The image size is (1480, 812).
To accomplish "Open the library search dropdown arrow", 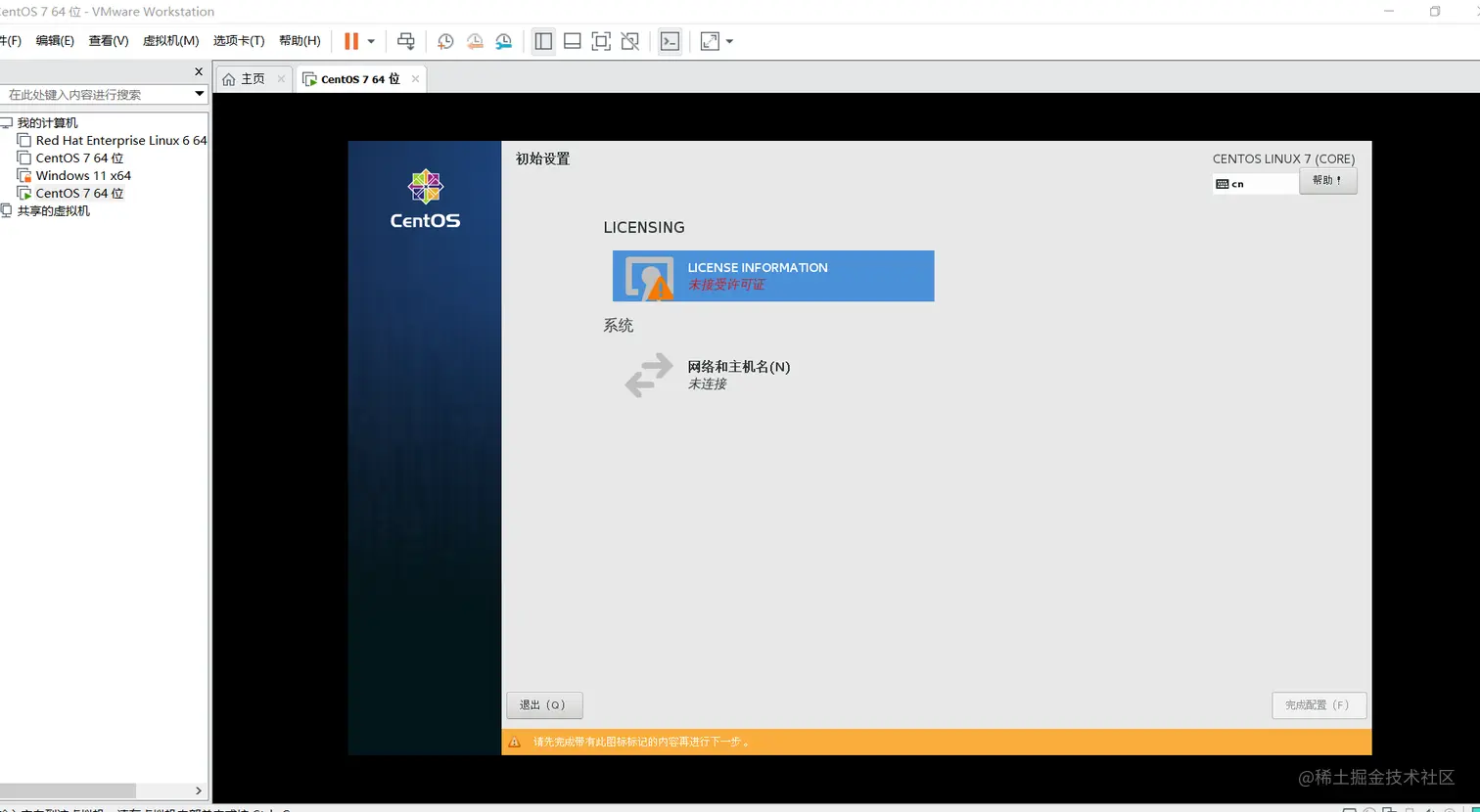I will pos(200,94).
